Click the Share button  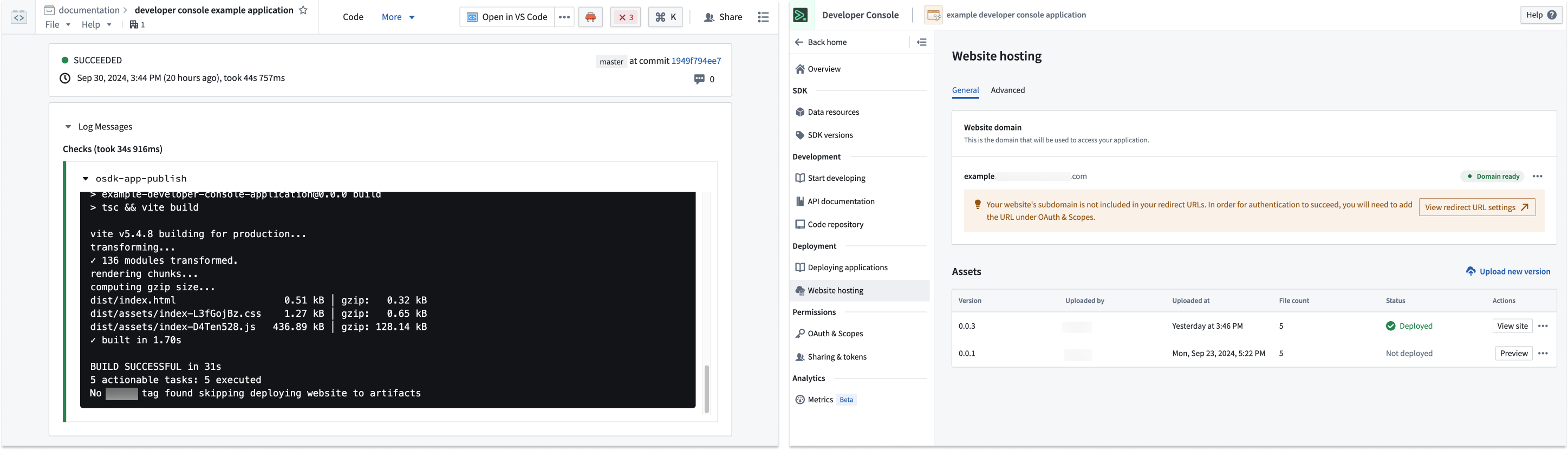[723, 17]
